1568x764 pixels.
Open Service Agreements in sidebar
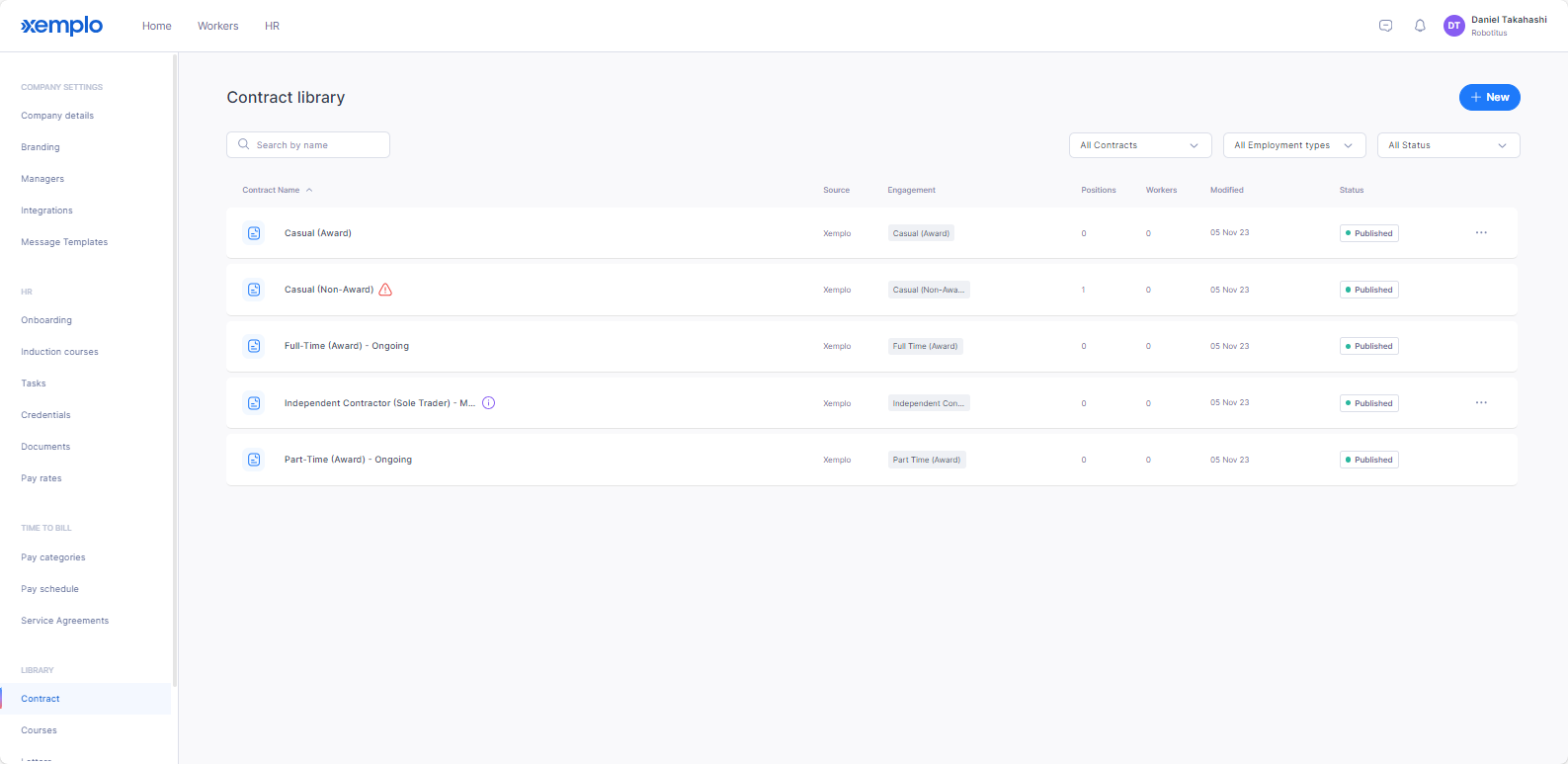pos(65,621)
